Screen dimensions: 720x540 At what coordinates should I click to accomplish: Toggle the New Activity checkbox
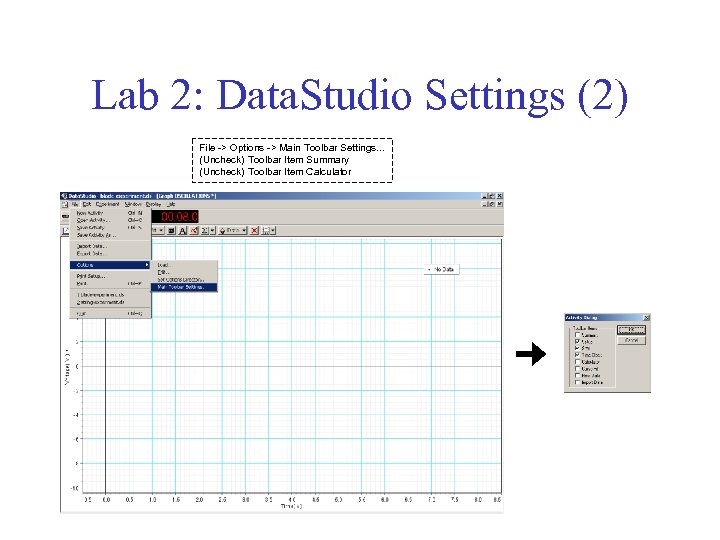tap(578, 376)
